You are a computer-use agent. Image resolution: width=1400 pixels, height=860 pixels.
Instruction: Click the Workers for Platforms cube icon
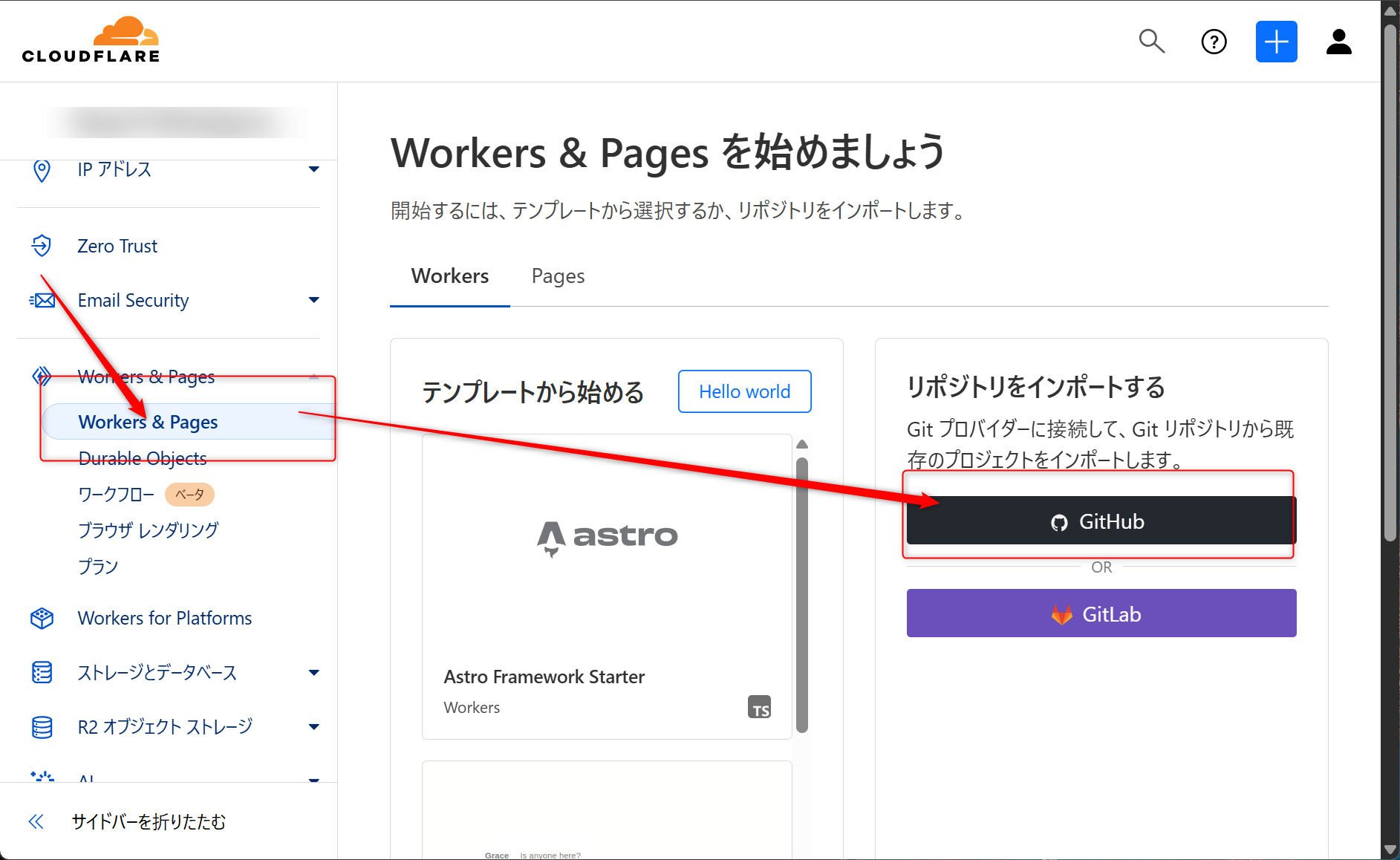click(42, 618)
